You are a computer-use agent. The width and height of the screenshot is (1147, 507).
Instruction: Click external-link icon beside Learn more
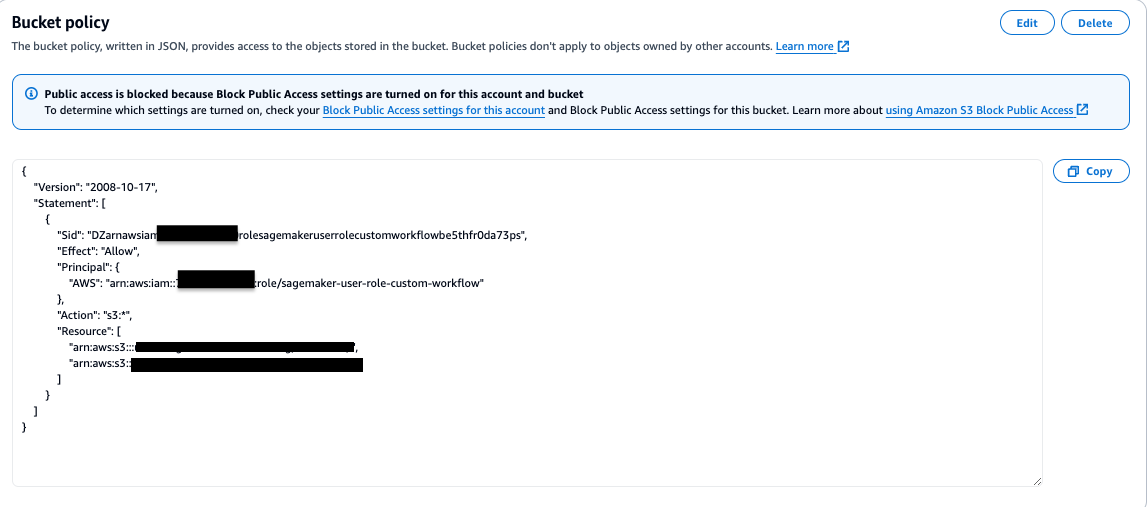pos(843,46)
